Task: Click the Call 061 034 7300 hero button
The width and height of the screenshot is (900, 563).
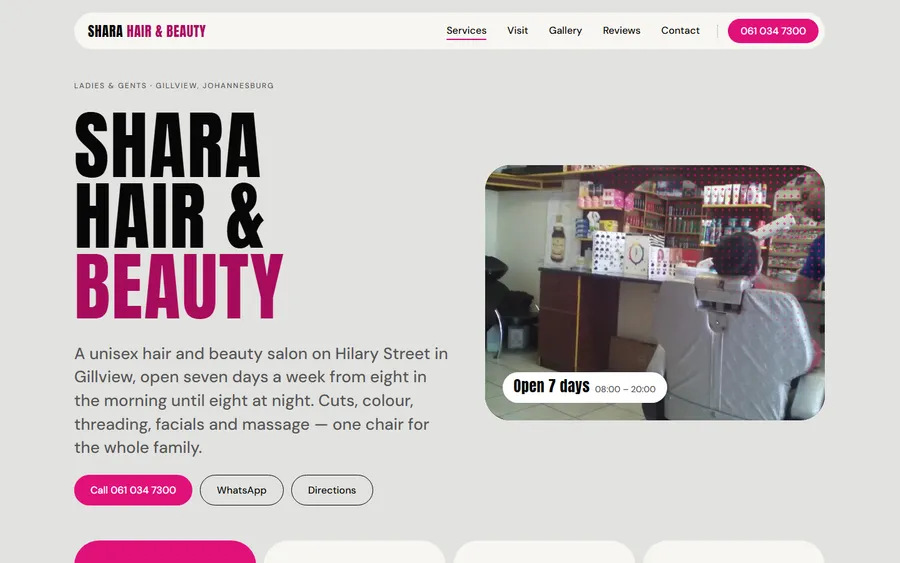Action: point(133,490)
